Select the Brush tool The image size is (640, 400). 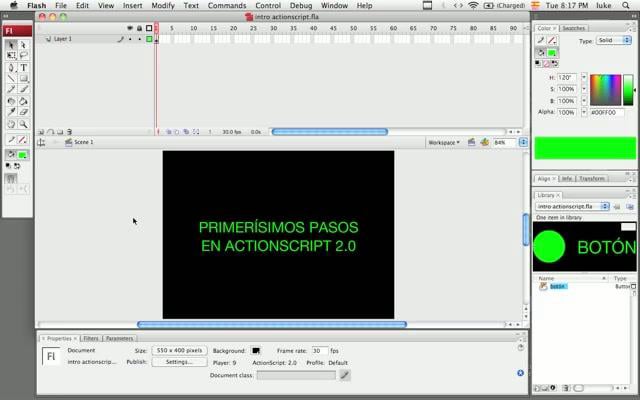[x=23, y=89]
